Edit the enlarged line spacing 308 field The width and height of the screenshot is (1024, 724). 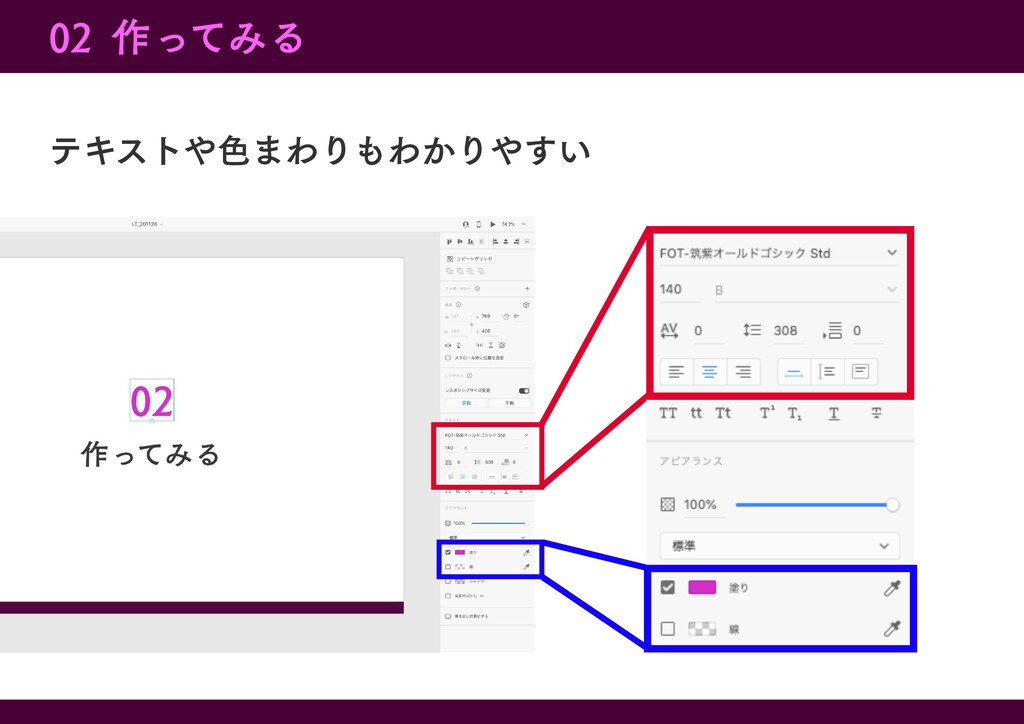(x=788, y=330)
